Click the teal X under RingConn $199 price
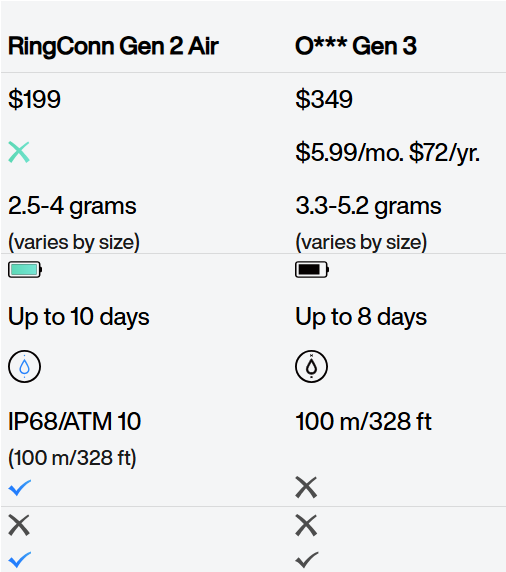 pyautogui.click(x=19, y=152)
